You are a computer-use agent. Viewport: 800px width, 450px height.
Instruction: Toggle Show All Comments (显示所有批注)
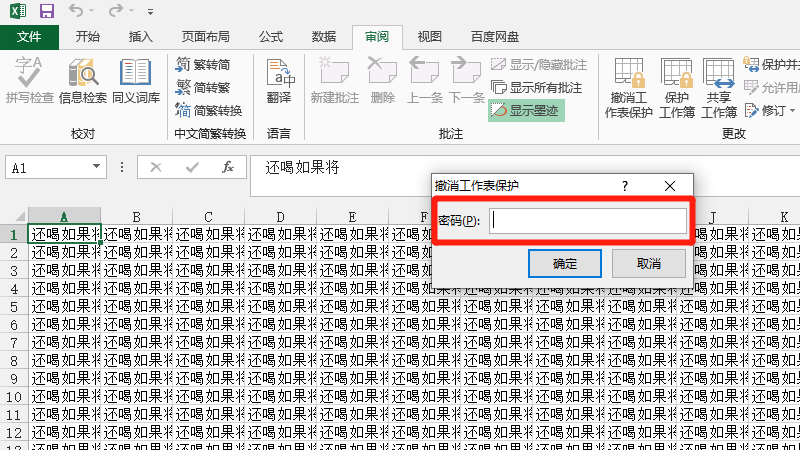click(x=536, y=87)
